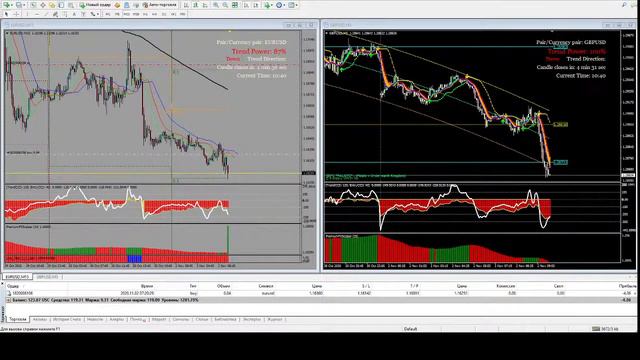Tile the chart windows via the grid icon
Image resolution: width=640 pixels, height=360 pixels.
coord(235,5)
